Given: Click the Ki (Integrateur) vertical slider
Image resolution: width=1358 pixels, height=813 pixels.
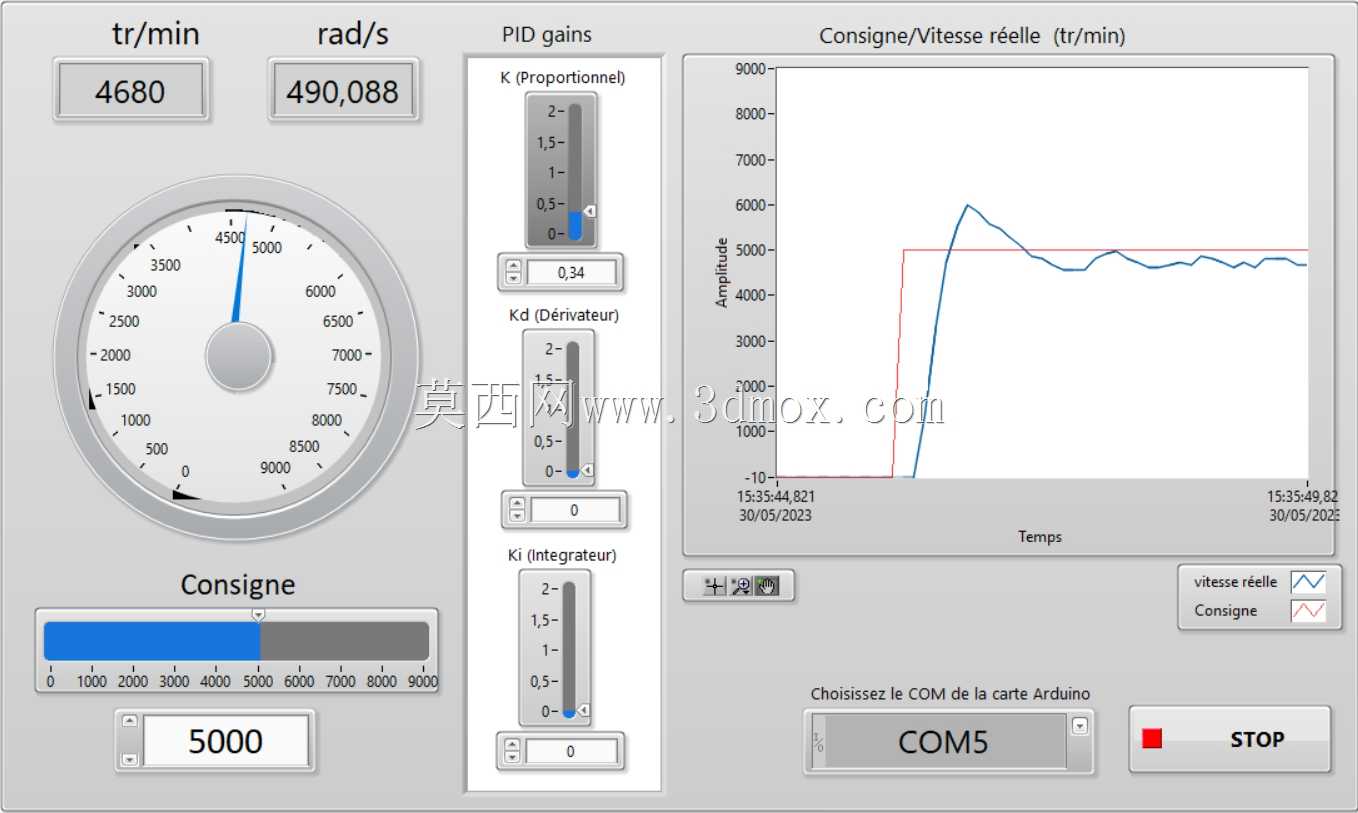Looking at the screenshot, I should (569, 650).
